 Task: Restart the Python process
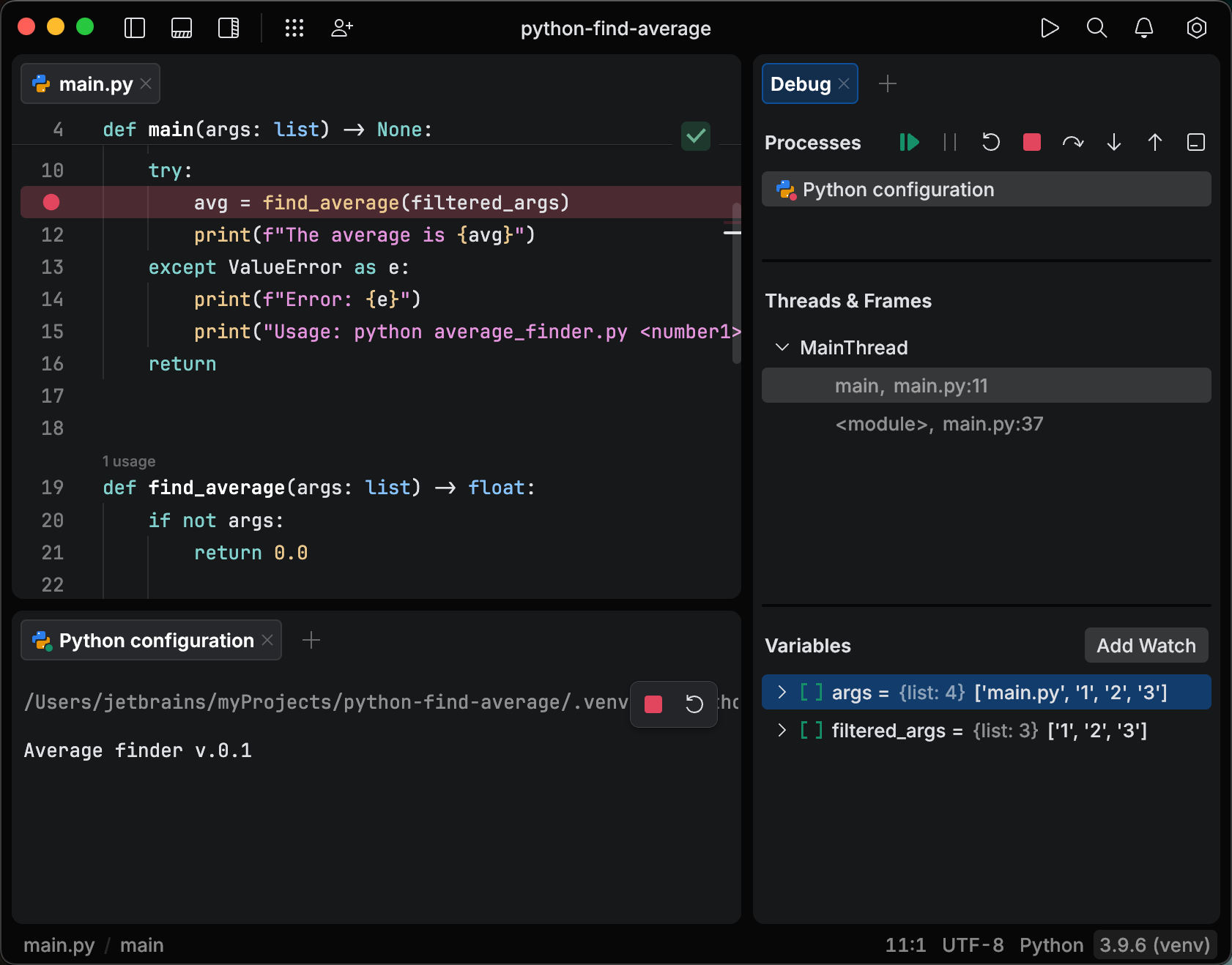[991, 143]
